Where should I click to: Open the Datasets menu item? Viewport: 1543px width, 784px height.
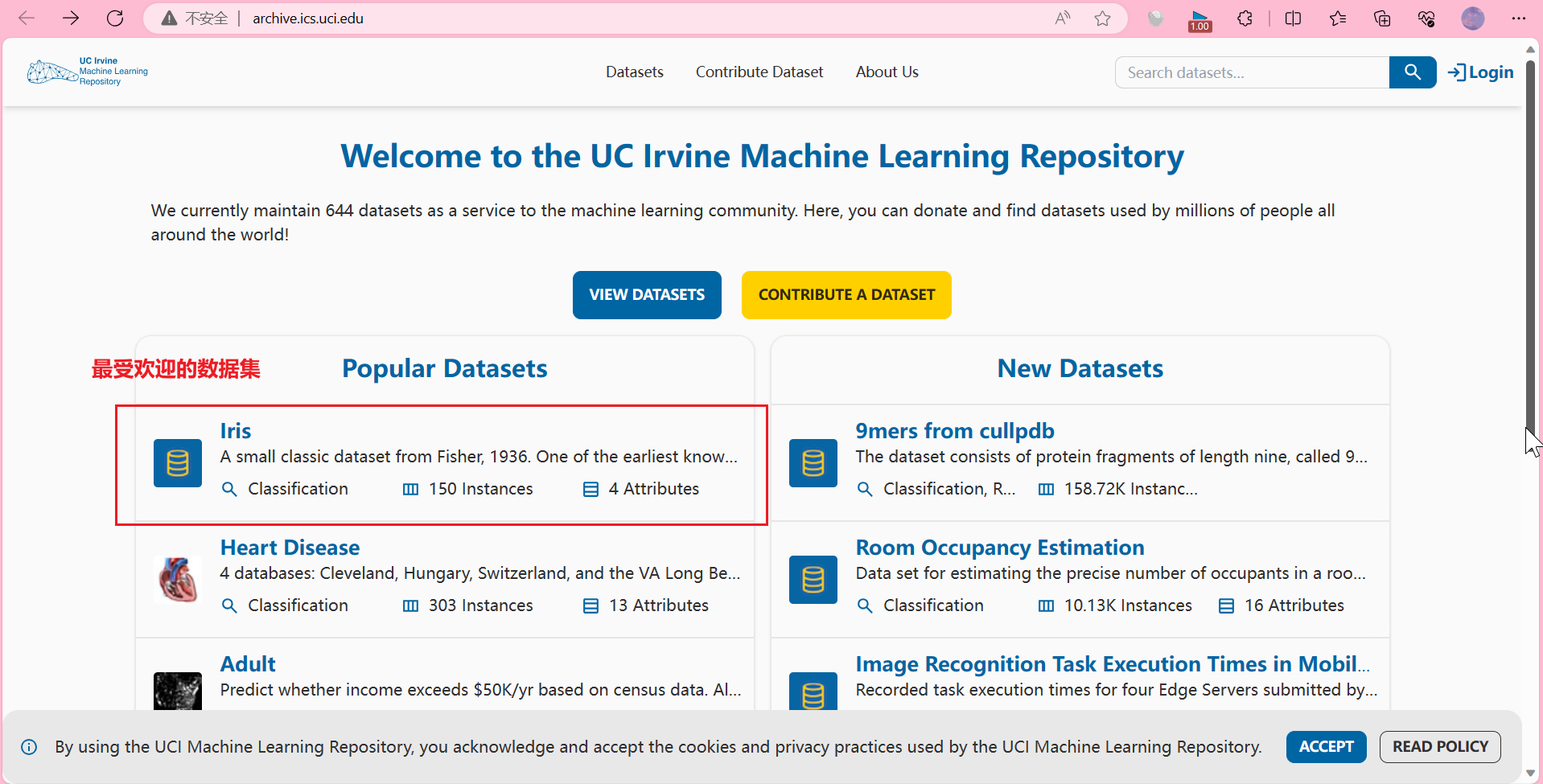tap(635, 72)
